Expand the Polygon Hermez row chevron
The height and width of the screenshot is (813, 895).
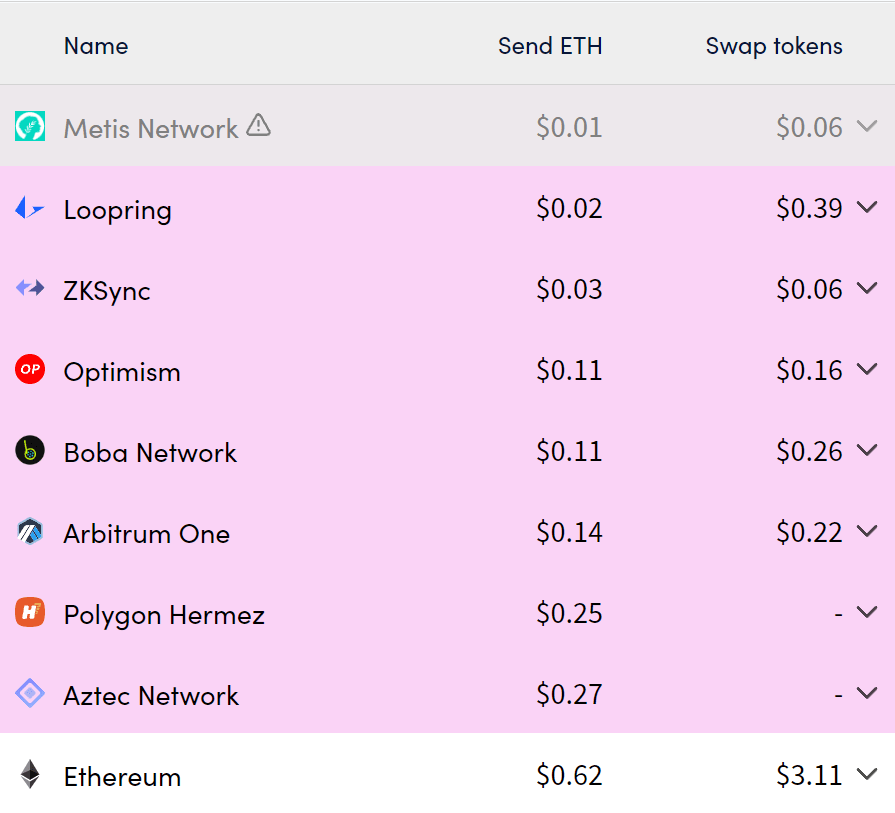[x=867, y=613]
